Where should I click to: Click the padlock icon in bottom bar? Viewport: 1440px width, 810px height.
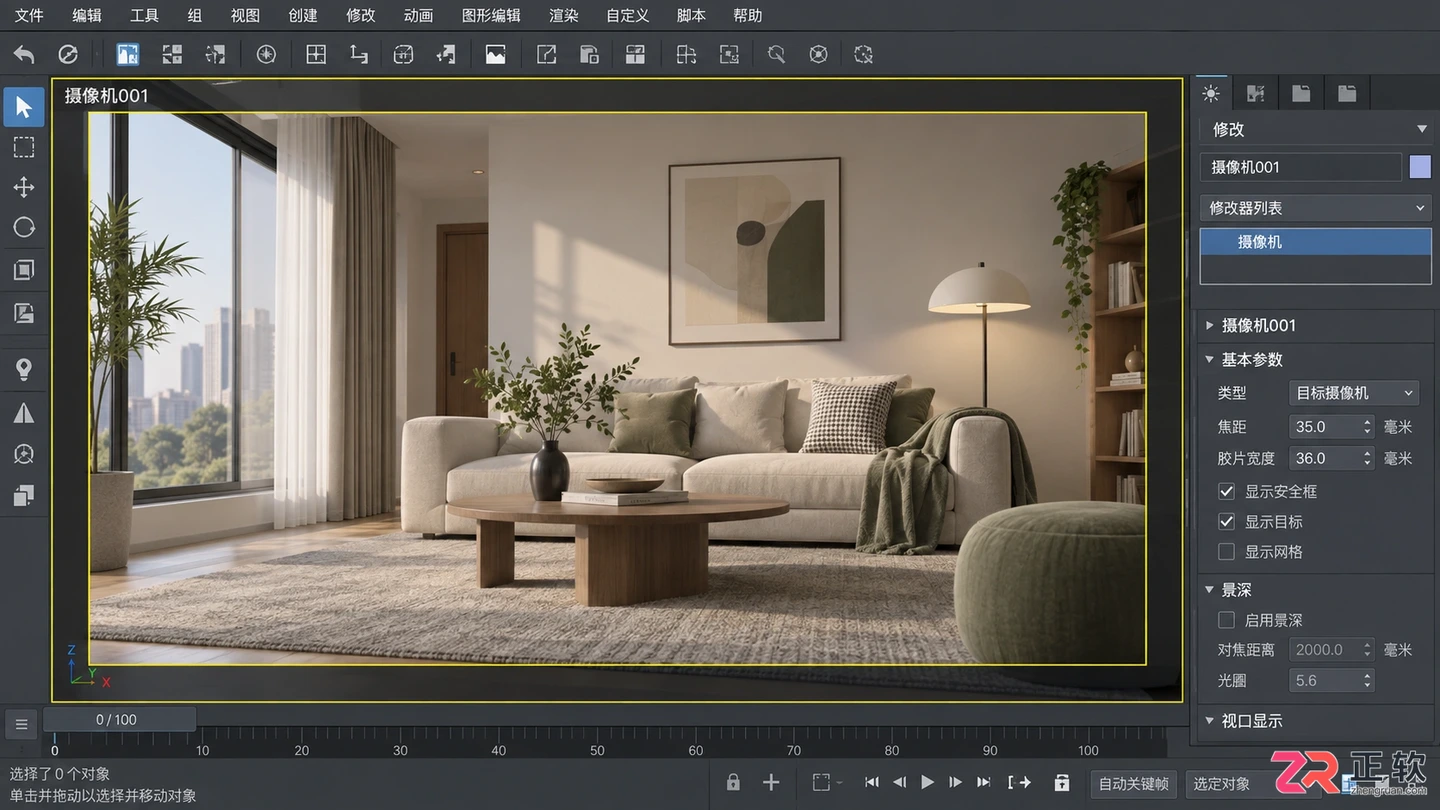(x=733, y=783)
